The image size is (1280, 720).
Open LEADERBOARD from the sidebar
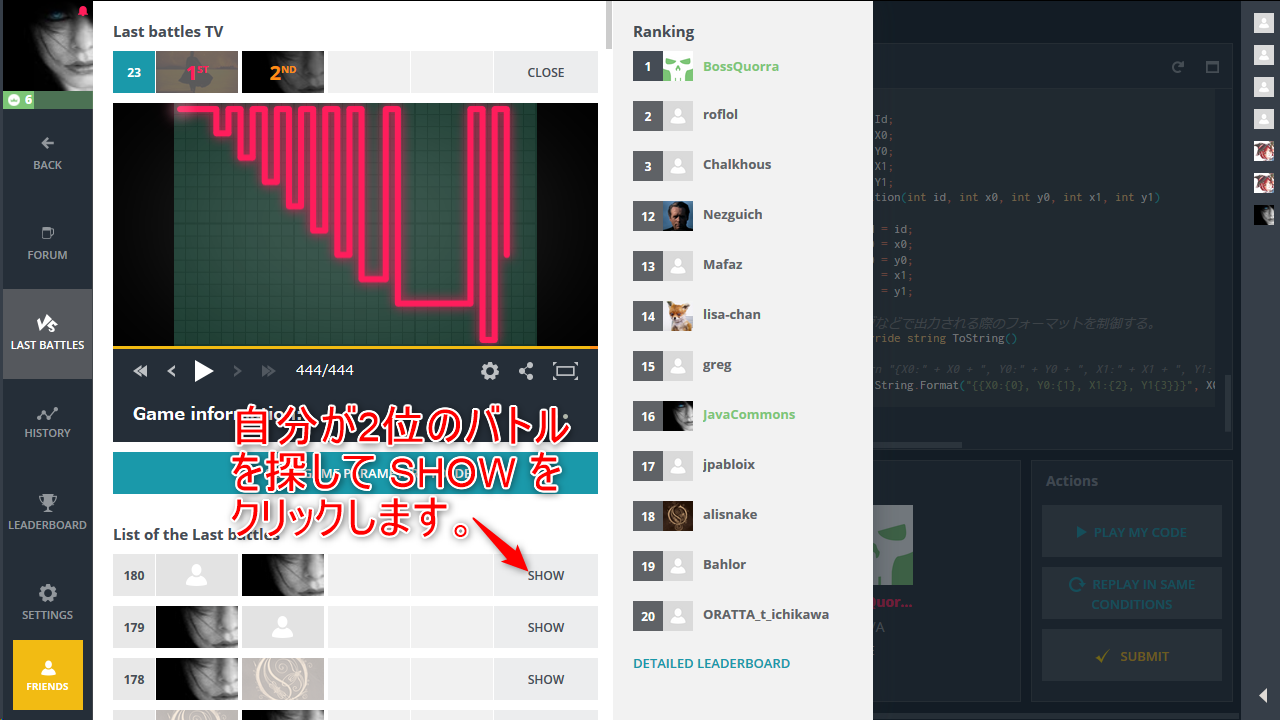coord(47,513)
